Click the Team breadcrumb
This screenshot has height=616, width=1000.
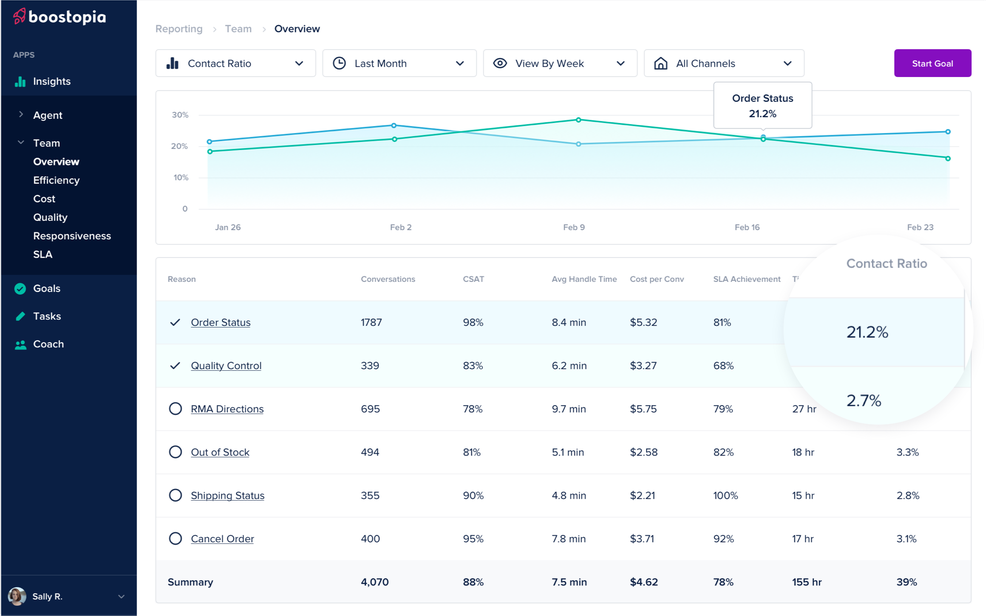238,29
